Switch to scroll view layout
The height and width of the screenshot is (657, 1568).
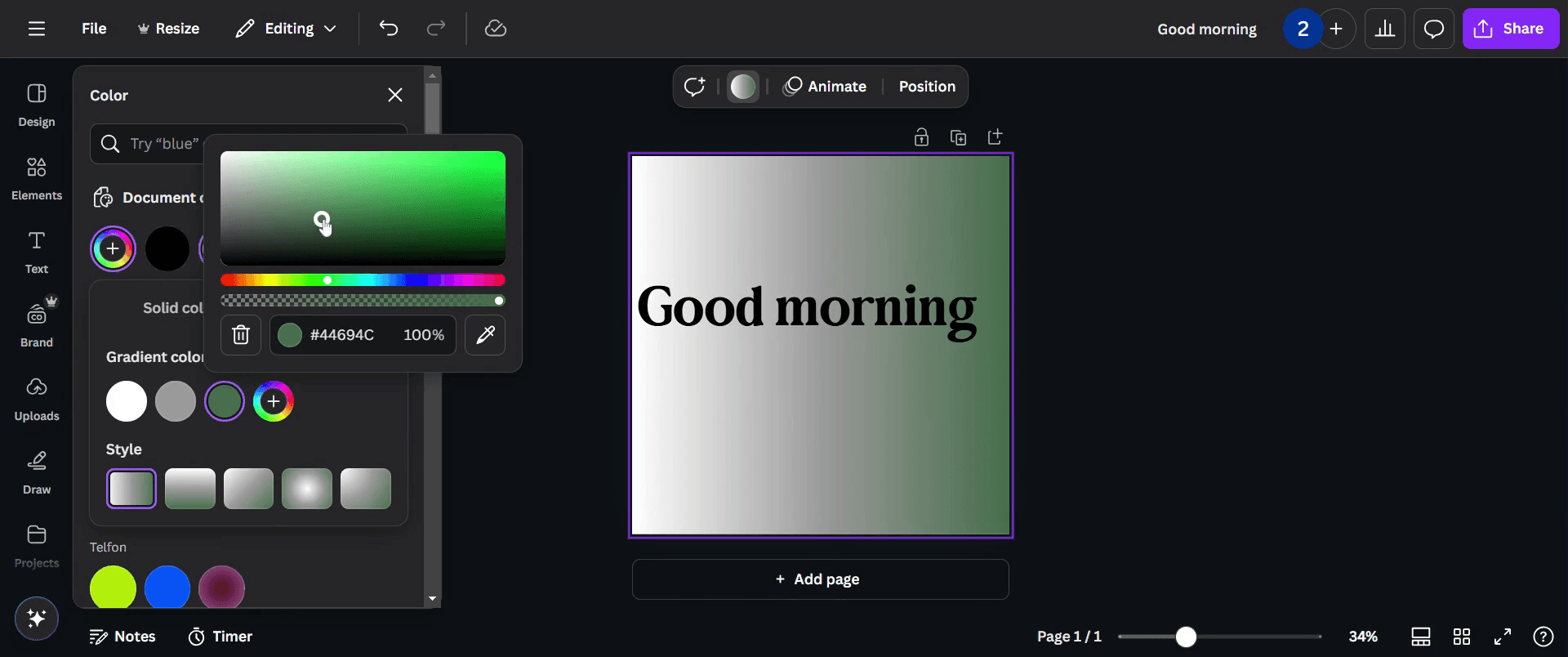[1421, 637]
